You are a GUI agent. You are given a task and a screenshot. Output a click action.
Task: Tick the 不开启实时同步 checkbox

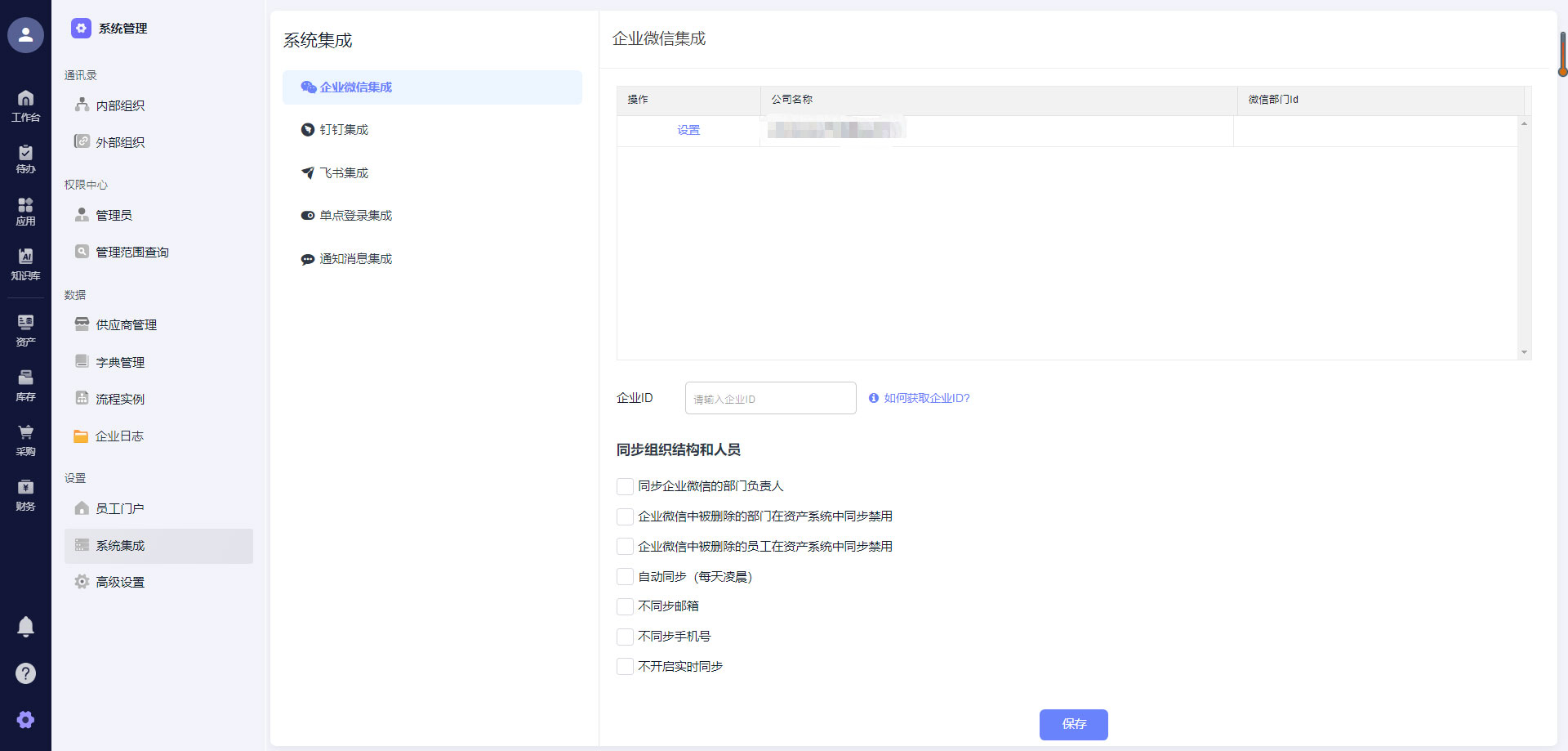click(x=625, y=667)
